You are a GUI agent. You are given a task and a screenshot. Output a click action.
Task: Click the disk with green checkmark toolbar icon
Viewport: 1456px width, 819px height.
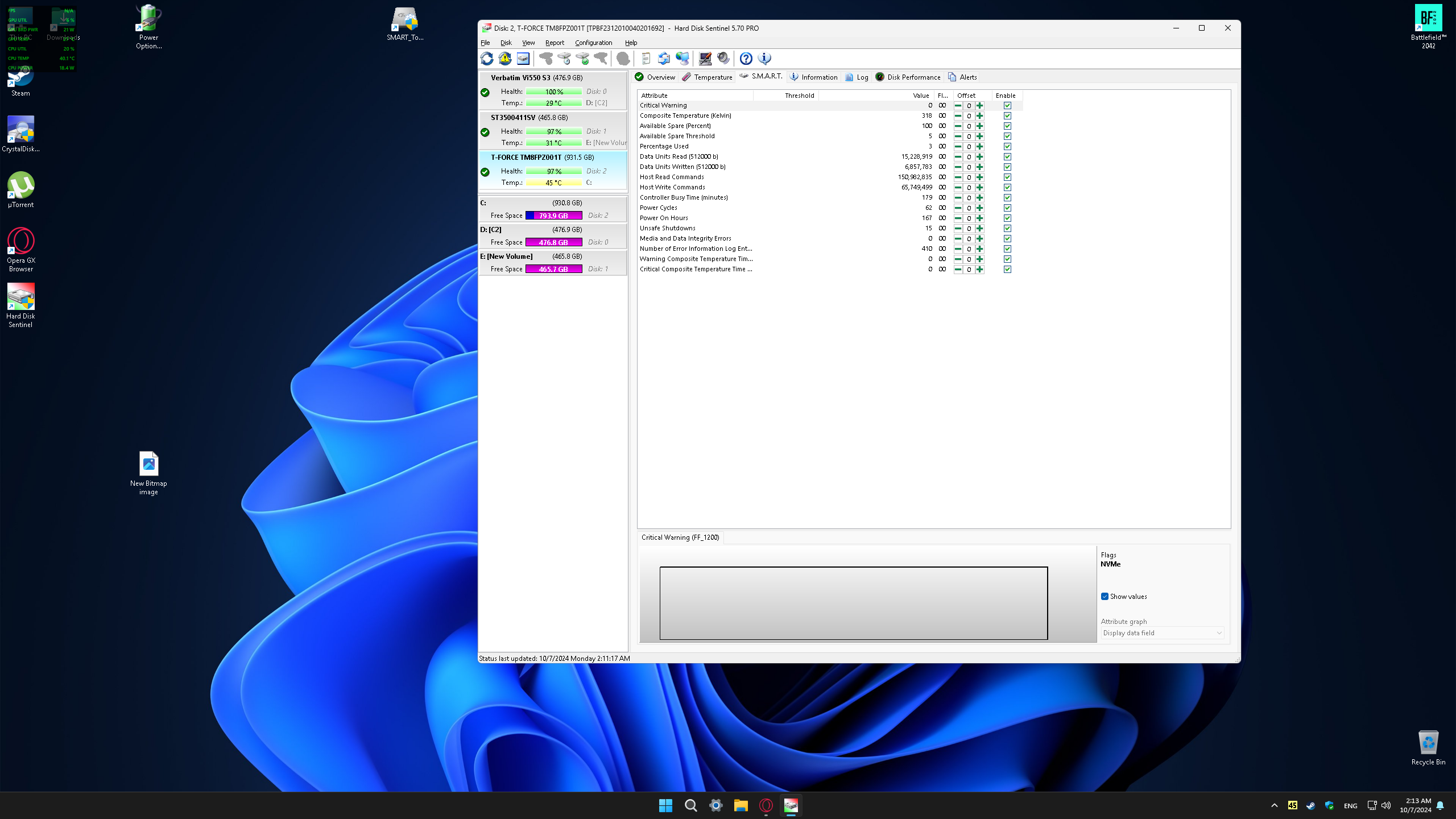click(582, 59)
